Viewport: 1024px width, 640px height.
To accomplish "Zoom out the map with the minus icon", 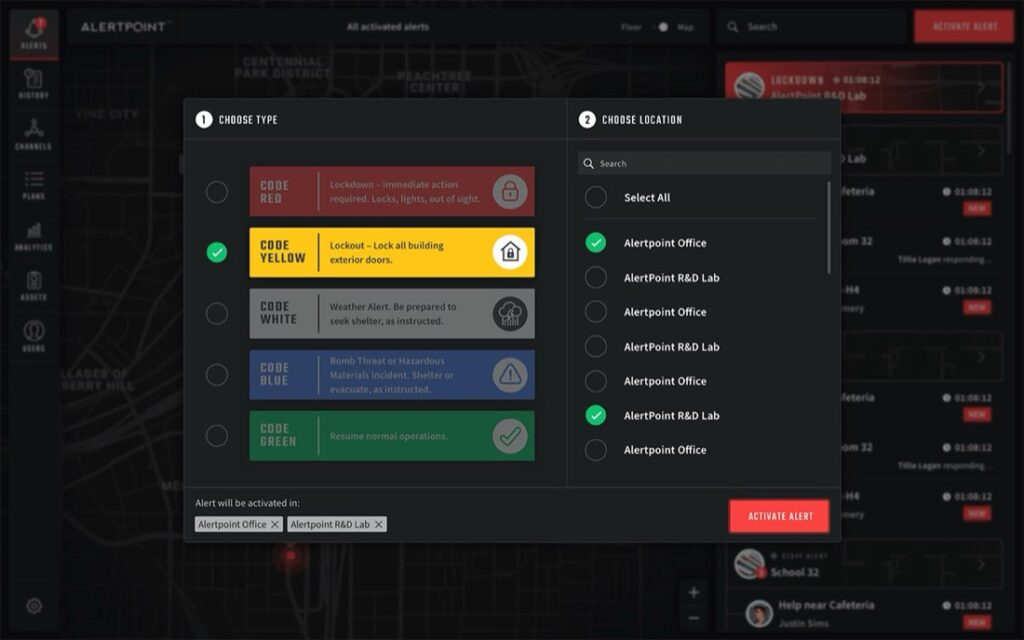I will (x=694, y=618).
